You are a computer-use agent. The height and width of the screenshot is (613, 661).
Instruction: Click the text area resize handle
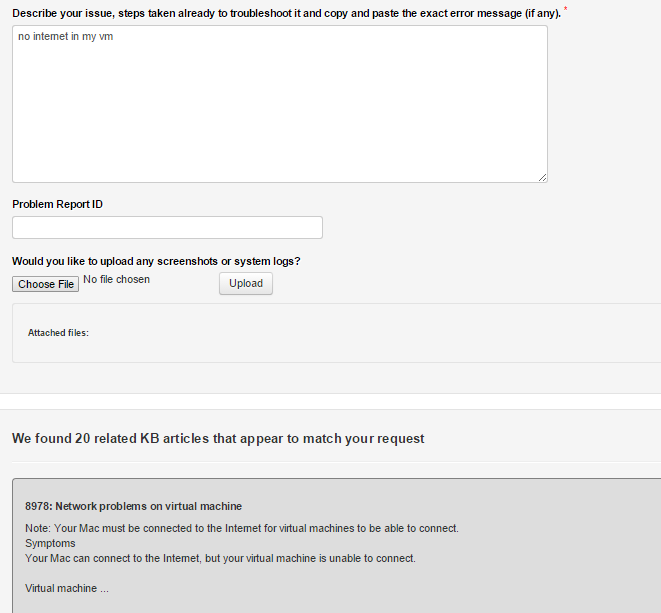coord(542,177)
